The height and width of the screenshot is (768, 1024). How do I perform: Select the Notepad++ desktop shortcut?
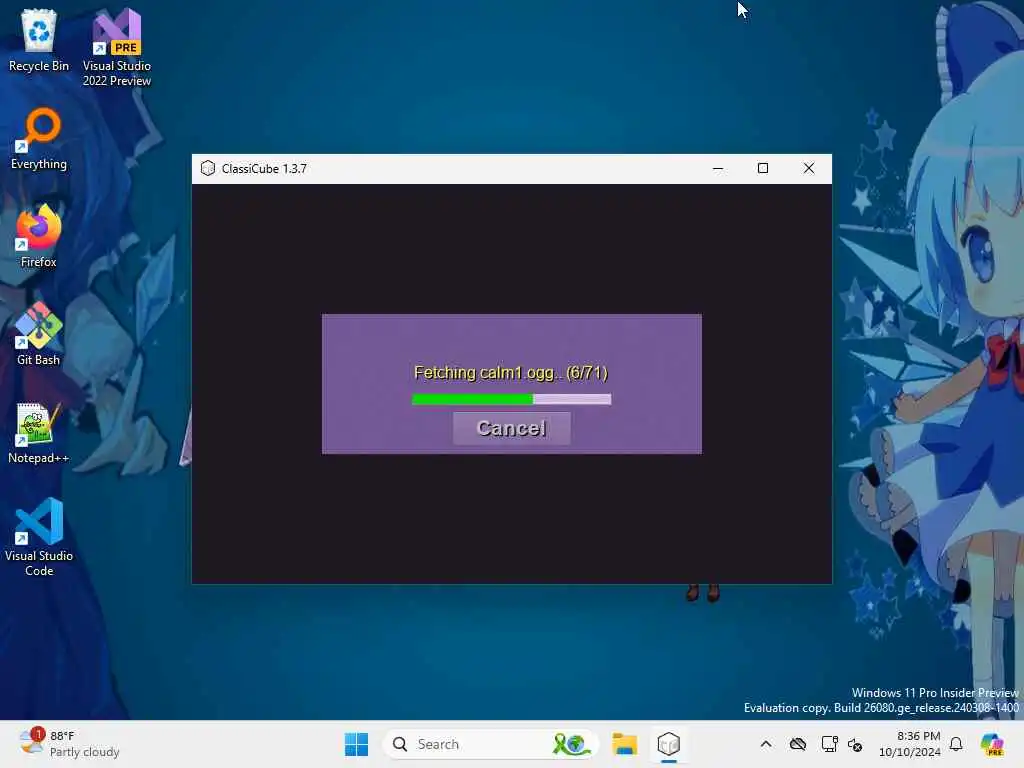coord(39,433)
